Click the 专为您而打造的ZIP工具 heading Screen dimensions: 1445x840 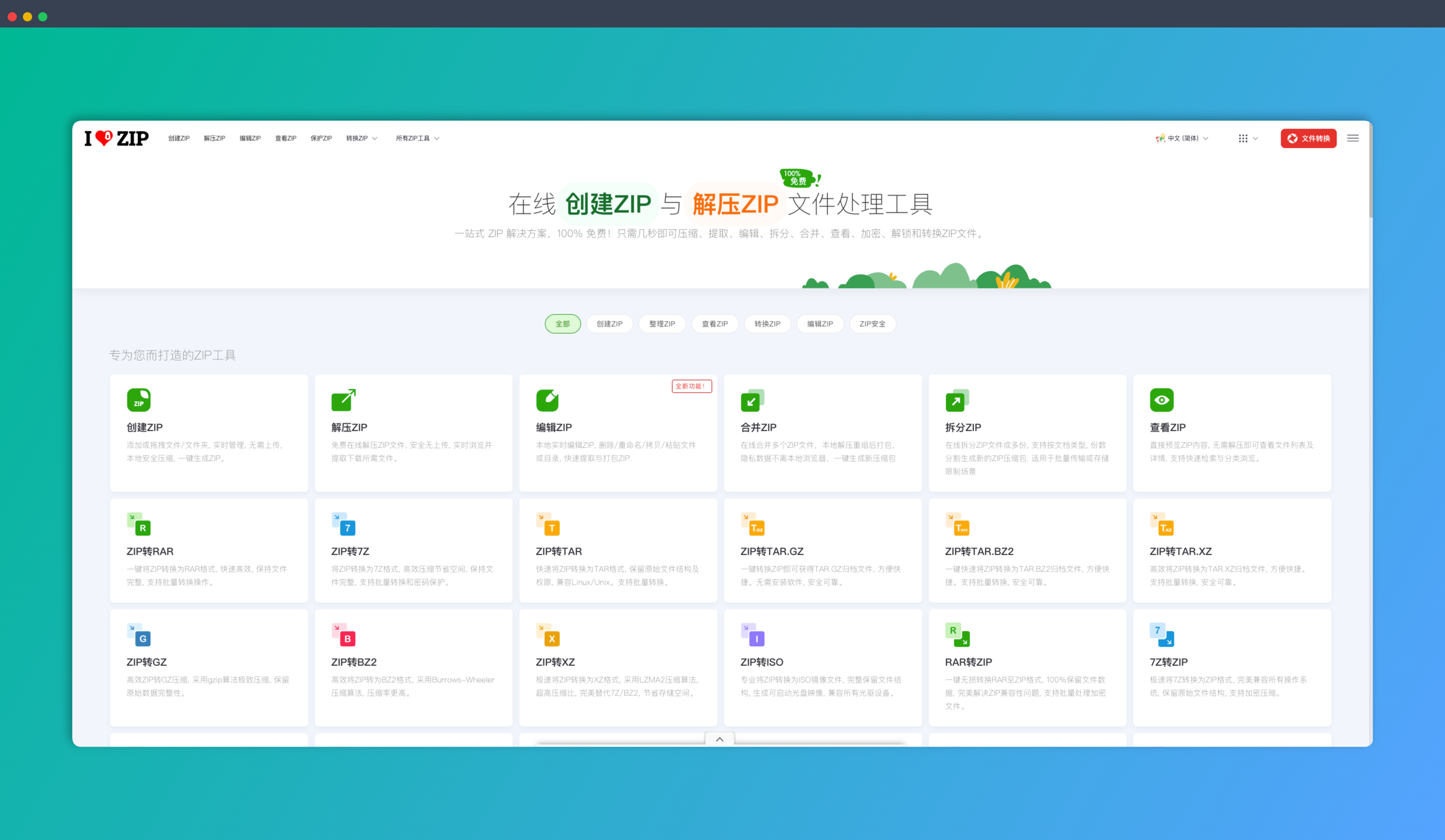tap(173, 355)
